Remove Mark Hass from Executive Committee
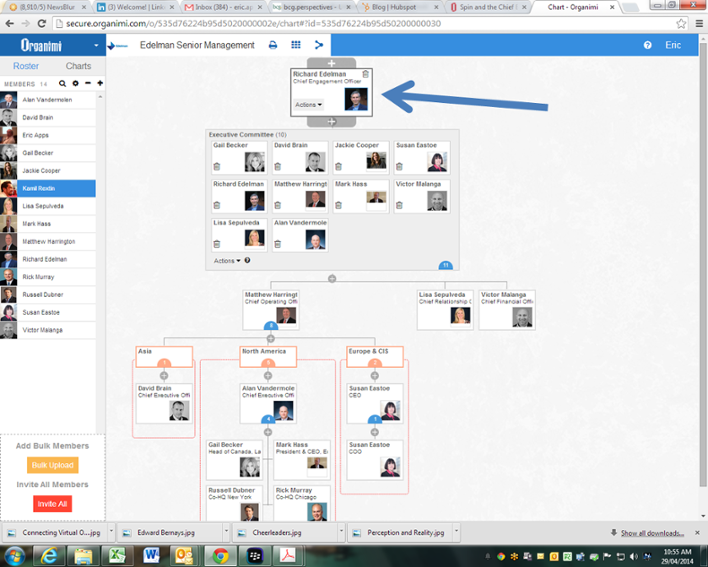 click(339, 205)
